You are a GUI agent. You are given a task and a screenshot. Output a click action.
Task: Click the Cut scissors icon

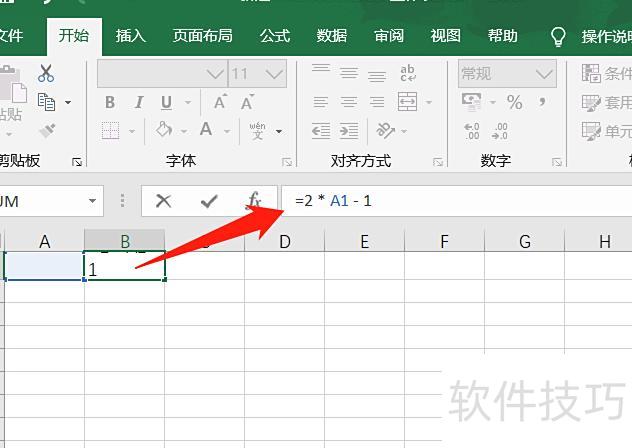coord(46,73)
